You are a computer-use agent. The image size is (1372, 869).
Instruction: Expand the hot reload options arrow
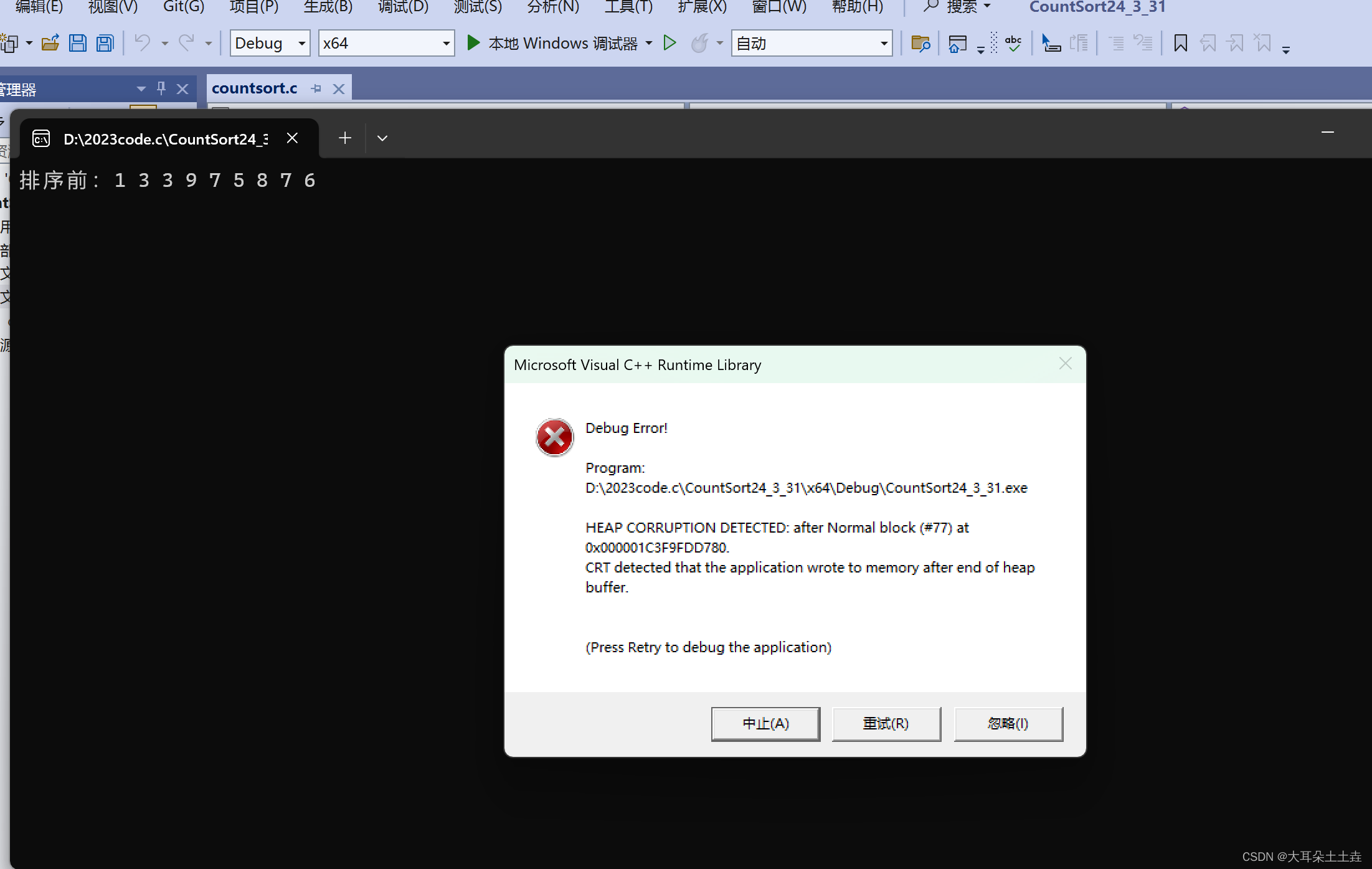(x=720, y=43)
